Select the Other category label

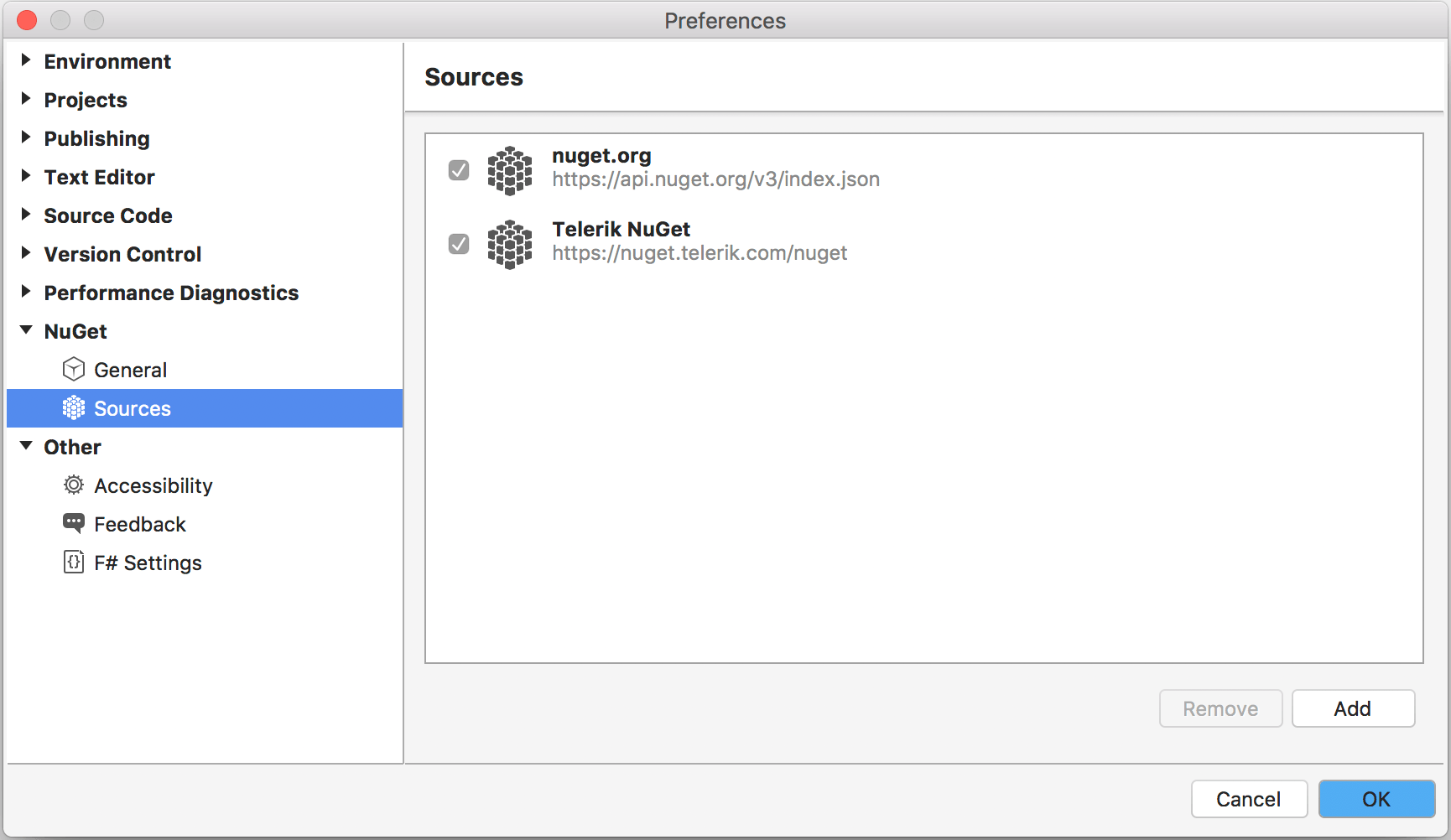(x=72, y=447)
